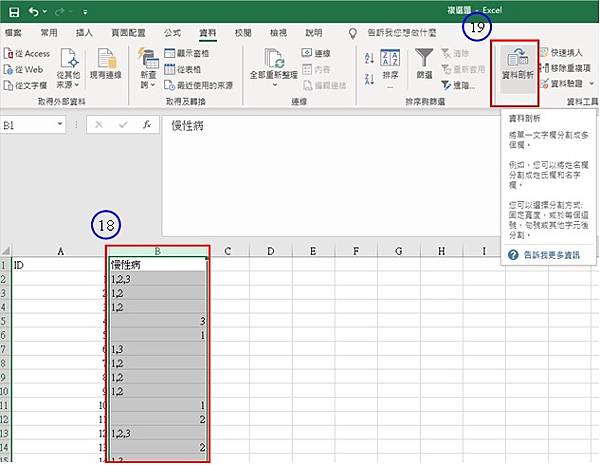Click 連線 (Connections) button
This screenshot has width=600, height=465.
click(316, 53)
